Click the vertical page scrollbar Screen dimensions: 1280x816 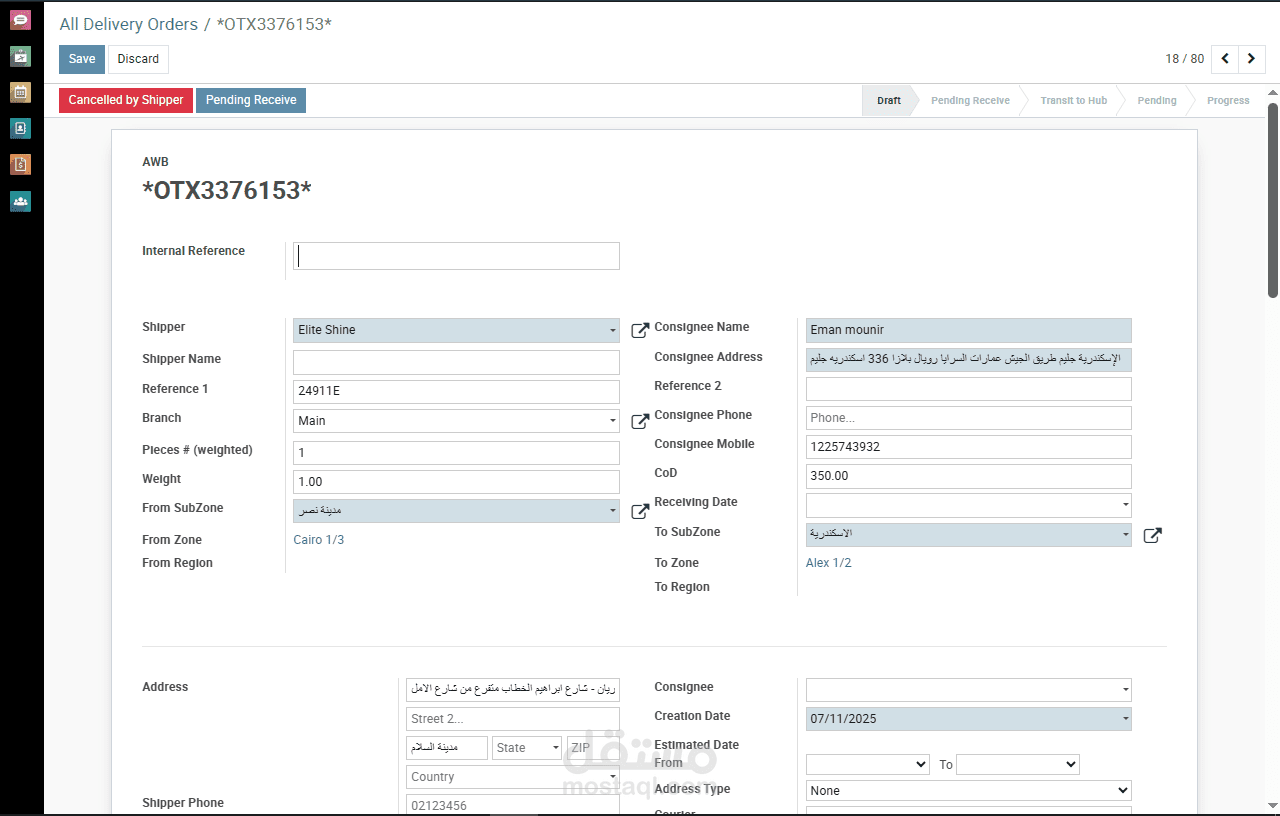(x=1273, y=200)
